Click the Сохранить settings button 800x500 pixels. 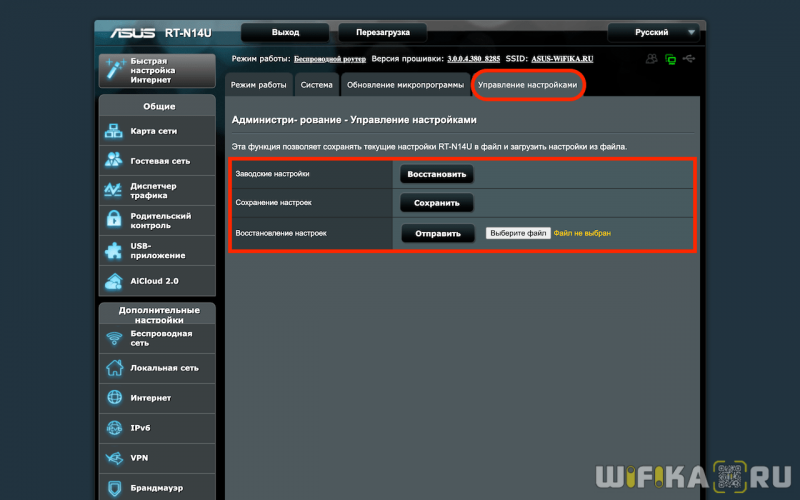(437, 203)
